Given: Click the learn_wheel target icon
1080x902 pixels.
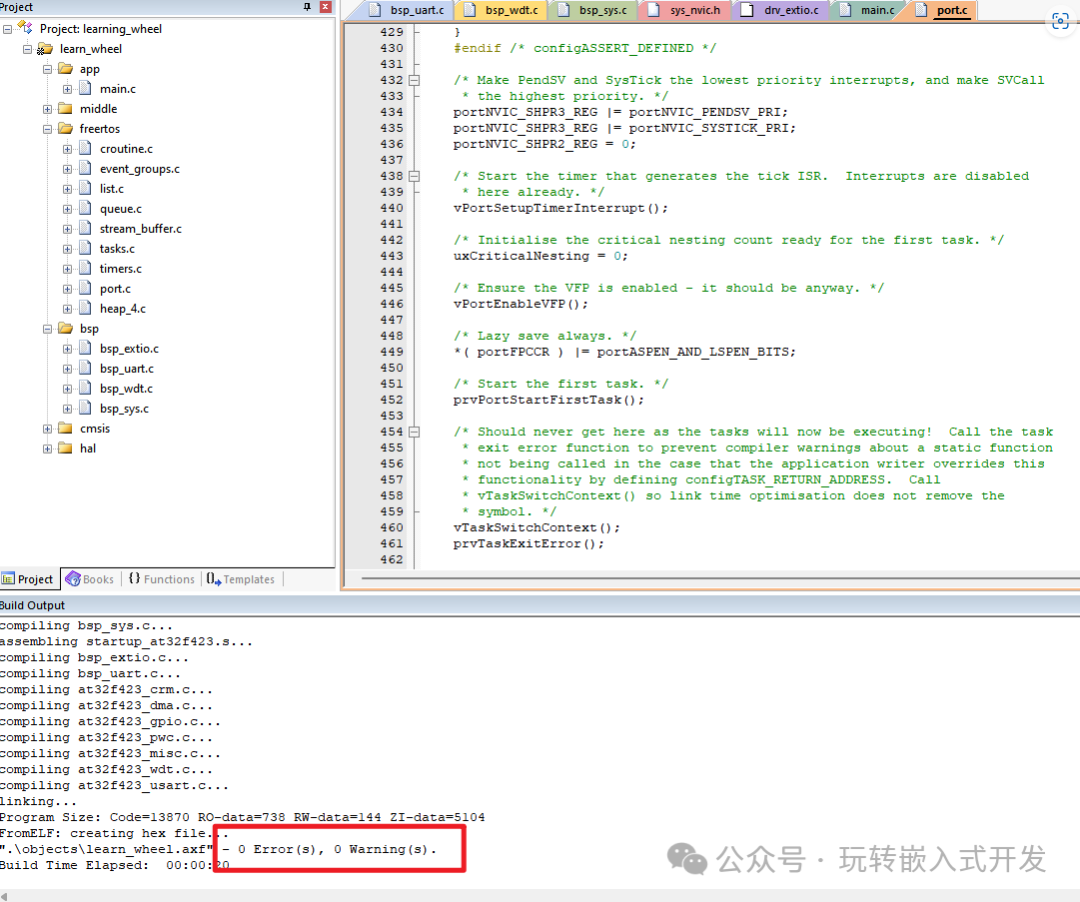Looking at the screenshot, I should point(45,49).
